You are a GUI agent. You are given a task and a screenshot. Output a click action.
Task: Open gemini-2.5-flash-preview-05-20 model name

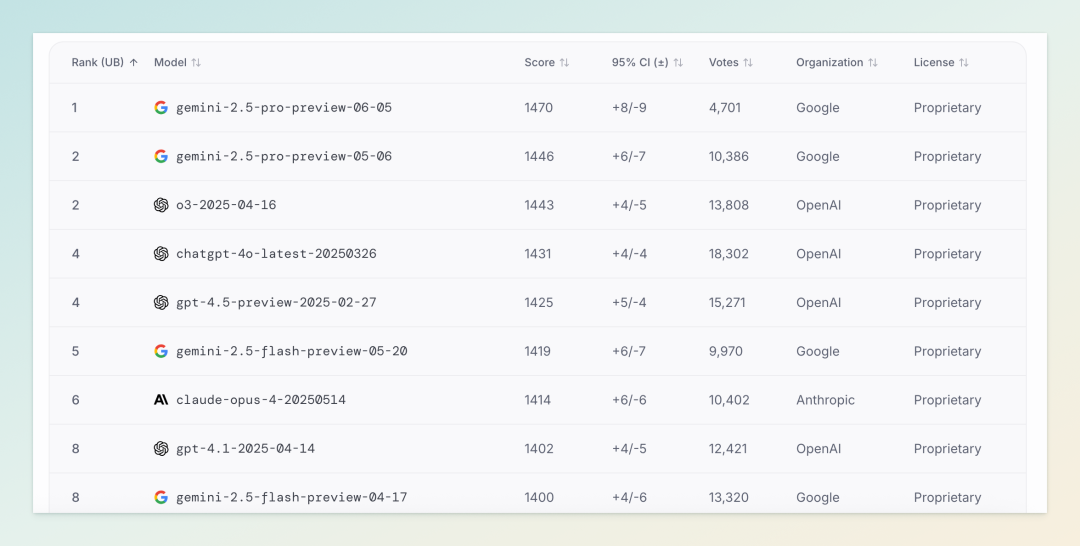291,351
